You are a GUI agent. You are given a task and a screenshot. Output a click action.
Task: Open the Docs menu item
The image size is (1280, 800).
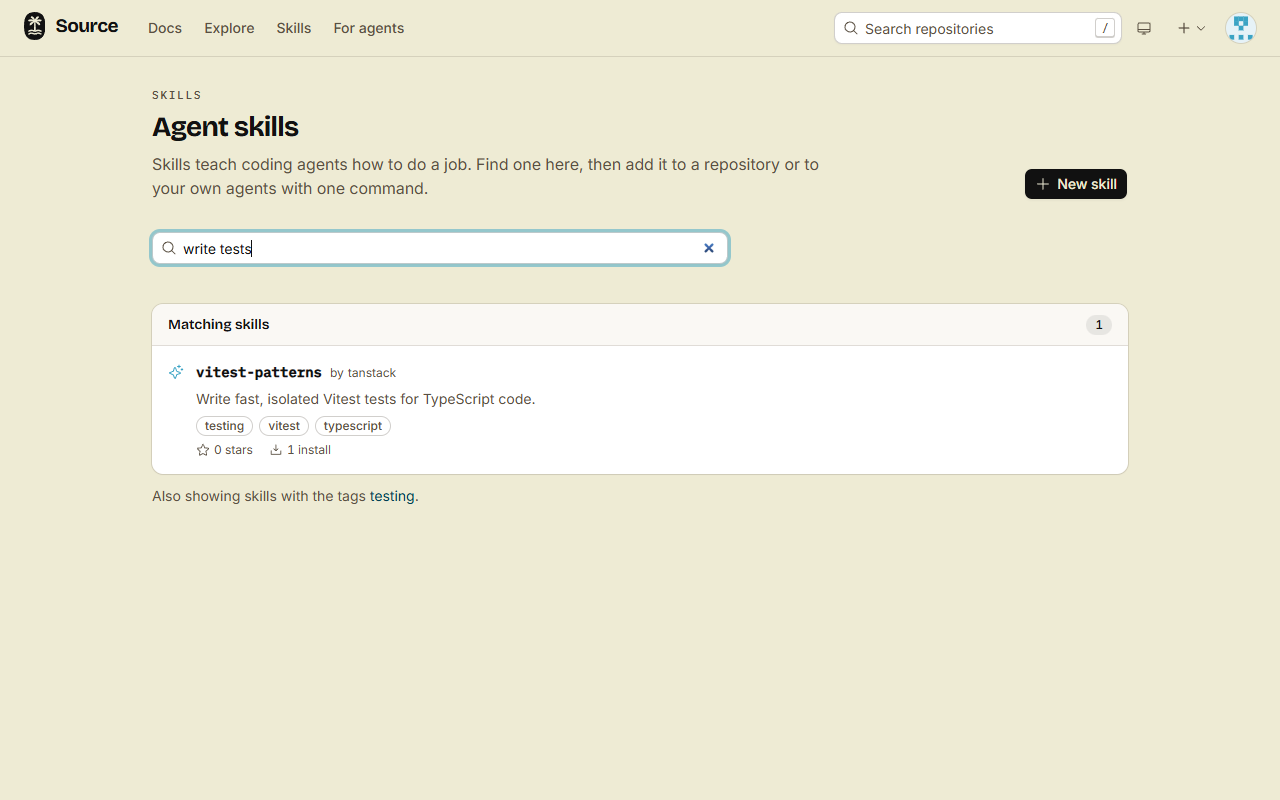(165, 28)
